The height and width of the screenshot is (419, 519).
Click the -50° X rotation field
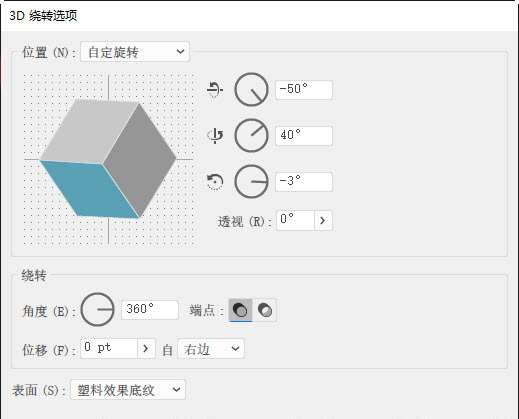click(x=304, y=90)
